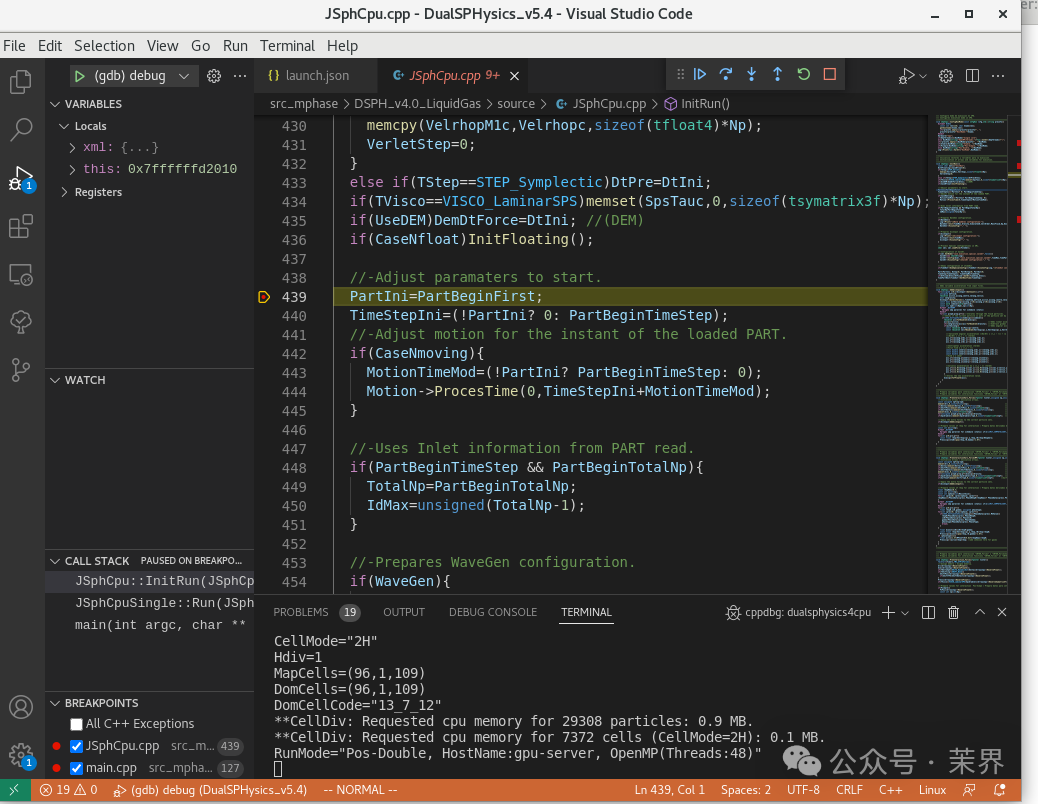Change CRLF line ending in status bar

tap(849, 790)
